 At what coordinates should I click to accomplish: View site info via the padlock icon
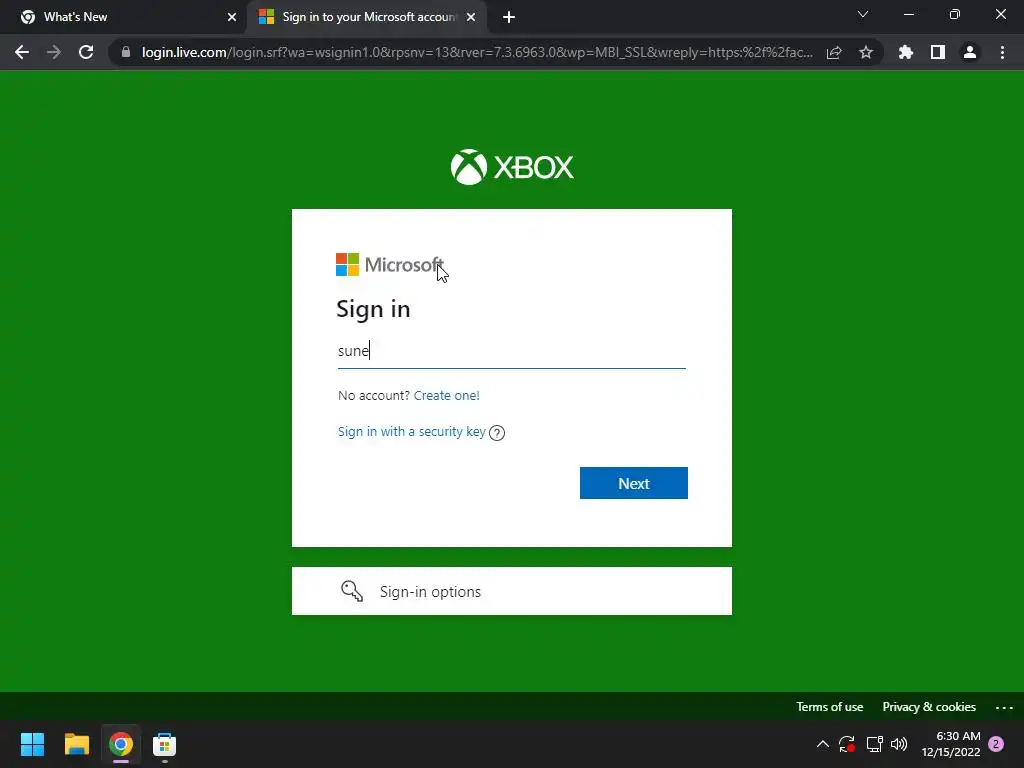coord(126,52)
